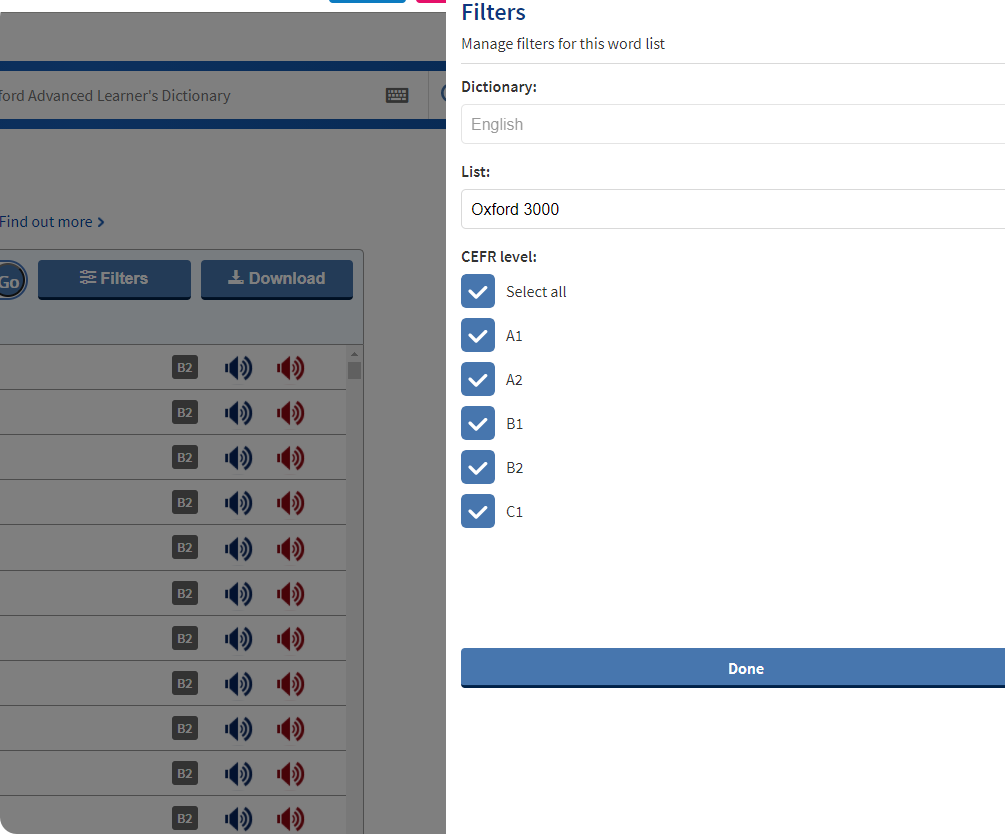Uncheck the Select all checkbox
This screenshot has width=1005, height=834.
coord(478,291)
